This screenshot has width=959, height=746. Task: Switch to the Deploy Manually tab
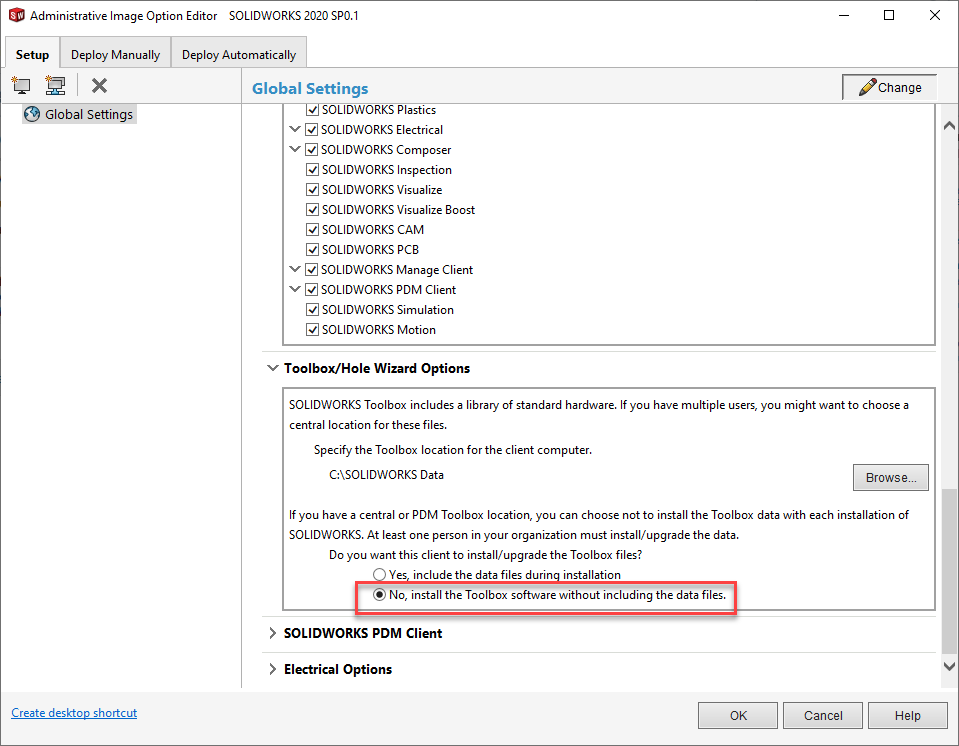(115, 55)
